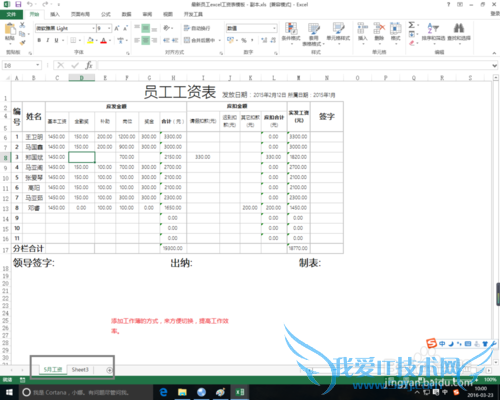This screenshot has height=400, width=500.
Task: Click the Copy icon in clipboard group
Action: tap(22, 34)
